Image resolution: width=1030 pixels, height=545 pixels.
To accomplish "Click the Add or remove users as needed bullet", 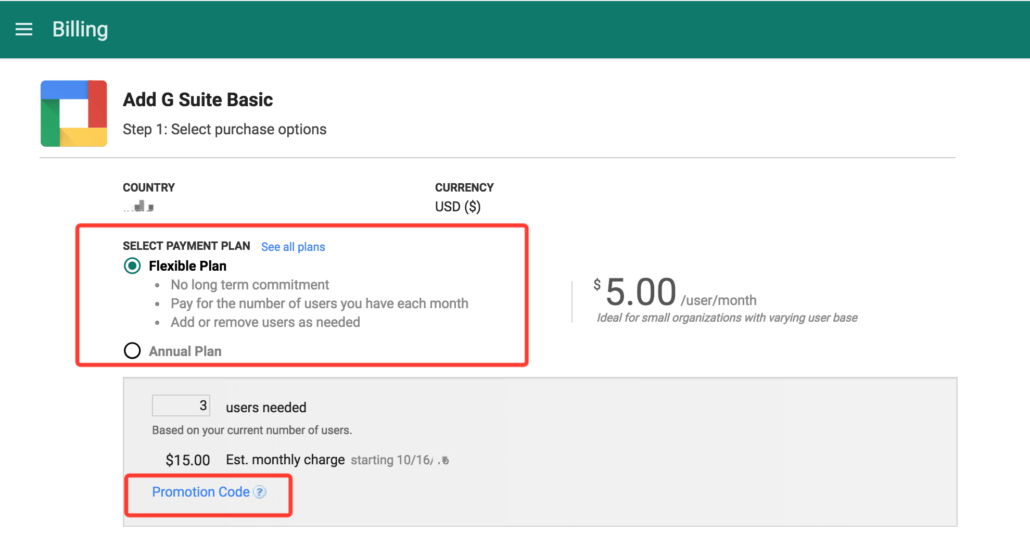I will click(265, 322).
